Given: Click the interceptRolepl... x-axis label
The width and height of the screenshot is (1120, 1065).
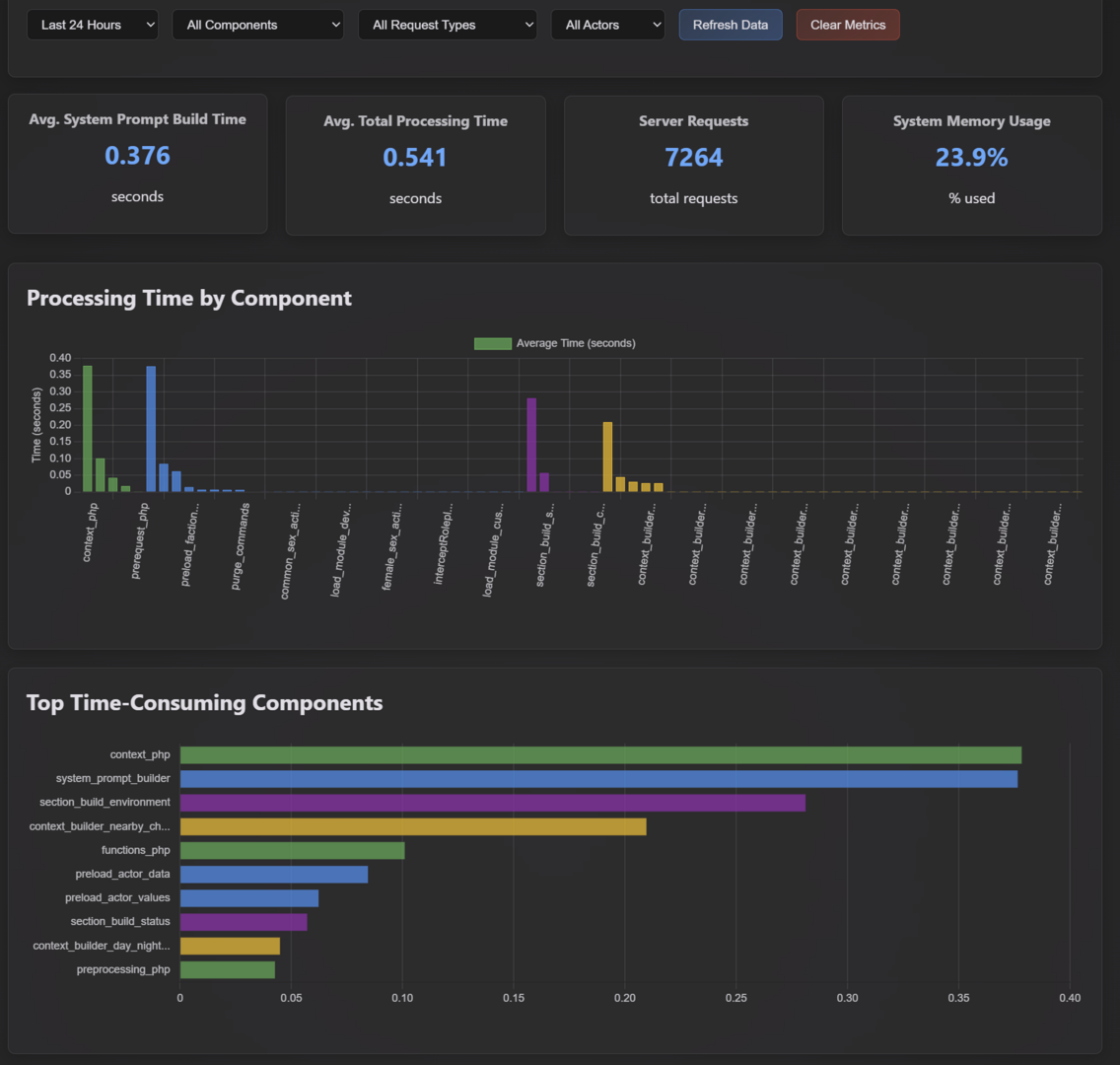Looking at the screenshot, I should pyautogui.click(x=444, y=543).
